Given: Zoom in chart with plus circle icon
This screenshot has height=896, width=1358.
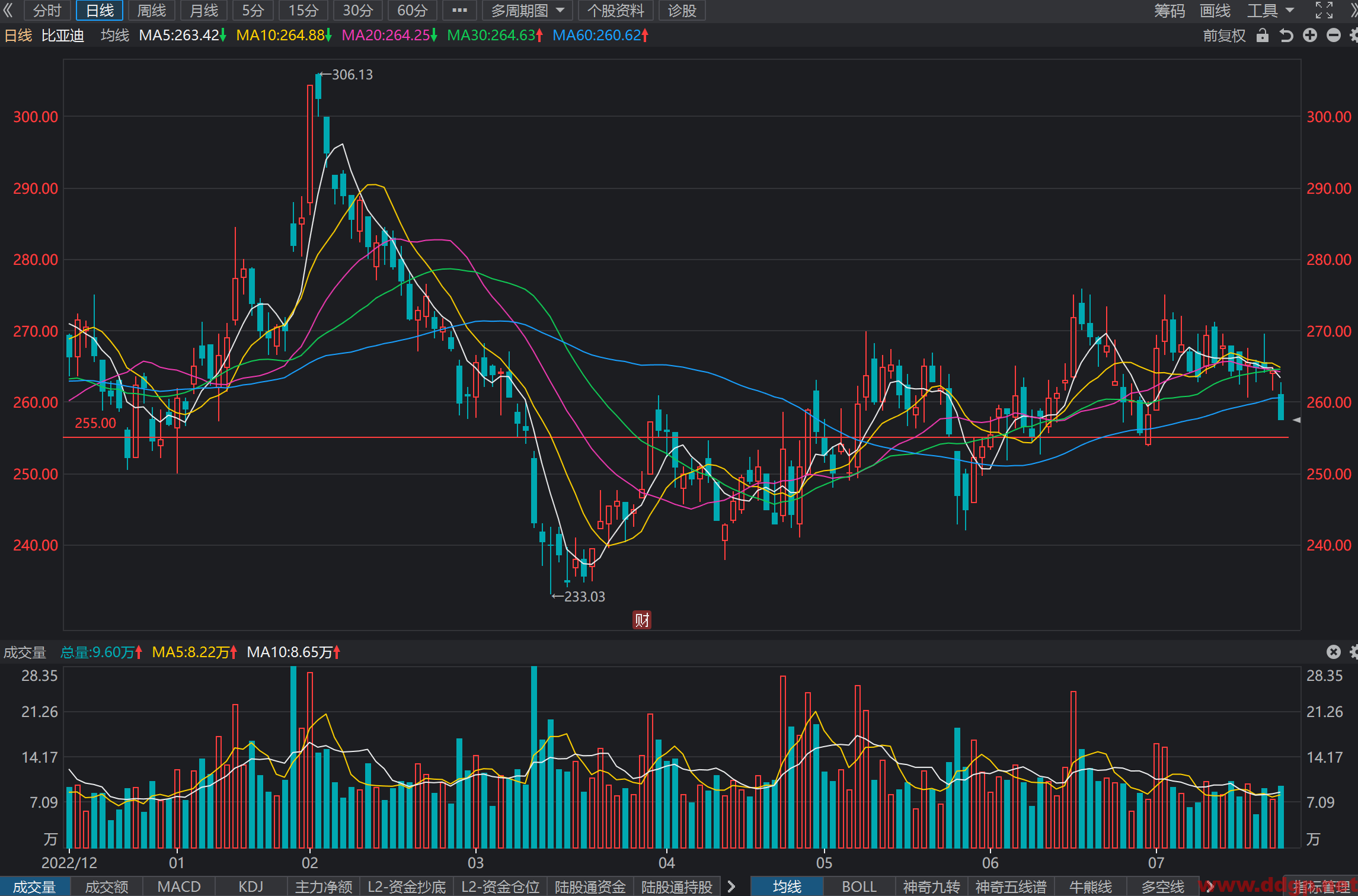Looking at the screenshot, I should (x=1310, y=36).
